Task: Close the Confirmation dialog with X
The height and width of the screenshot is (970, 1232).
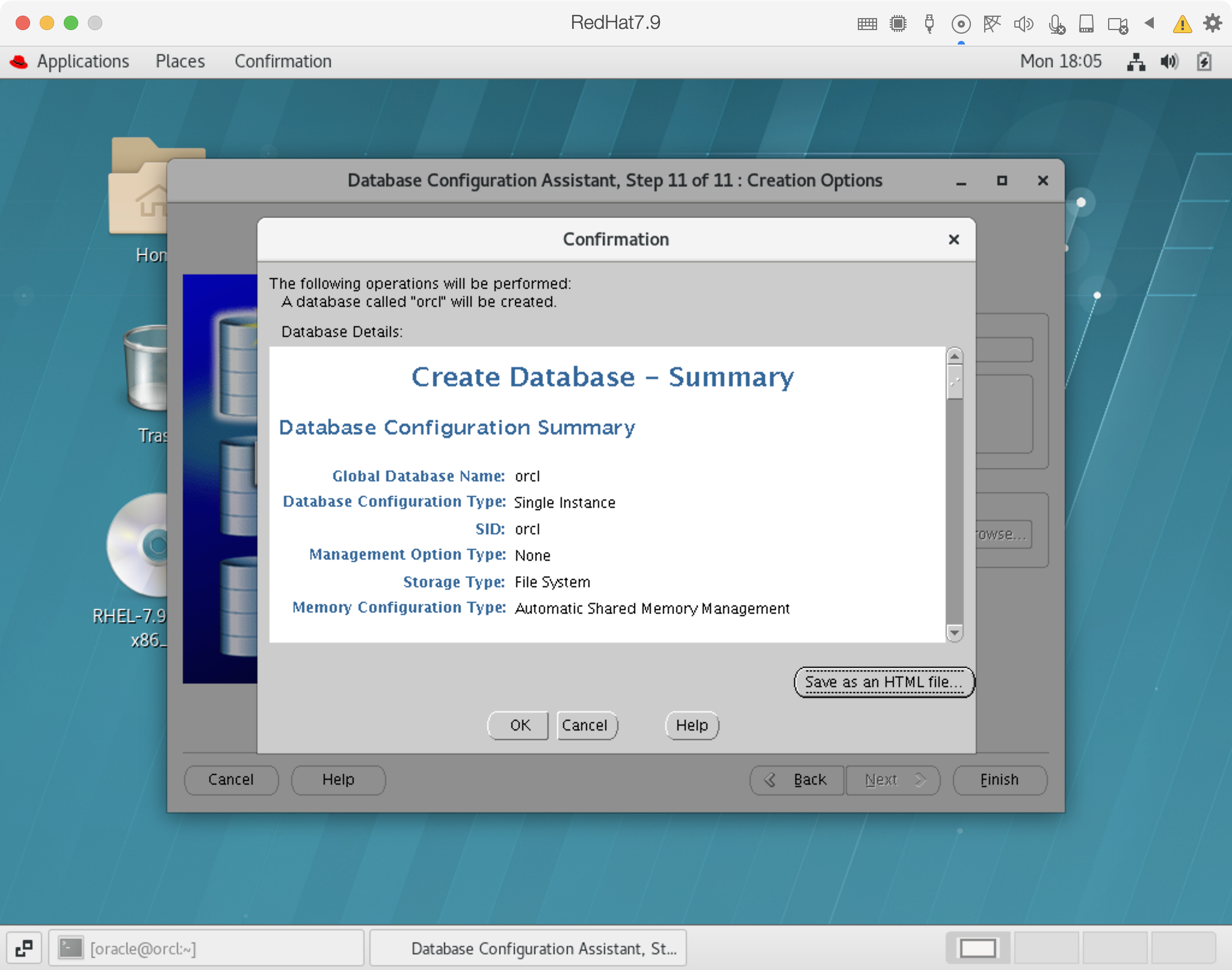Action: coord(953,239)
